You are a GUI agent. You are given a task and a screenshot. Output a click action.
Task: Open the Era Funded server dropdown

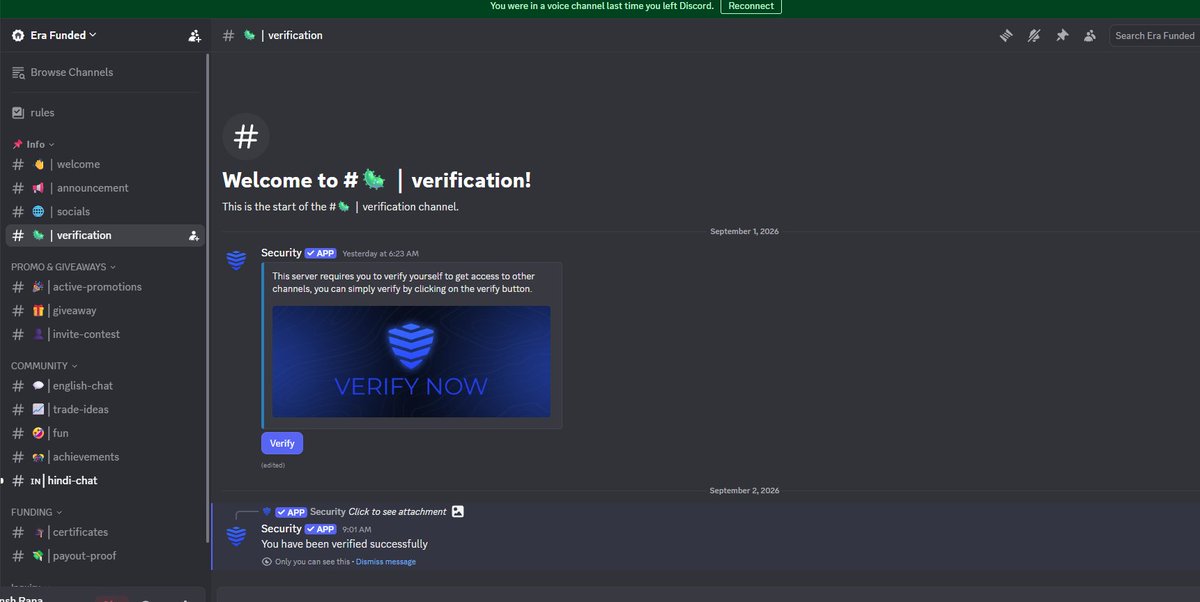click(x=62, y=35)
